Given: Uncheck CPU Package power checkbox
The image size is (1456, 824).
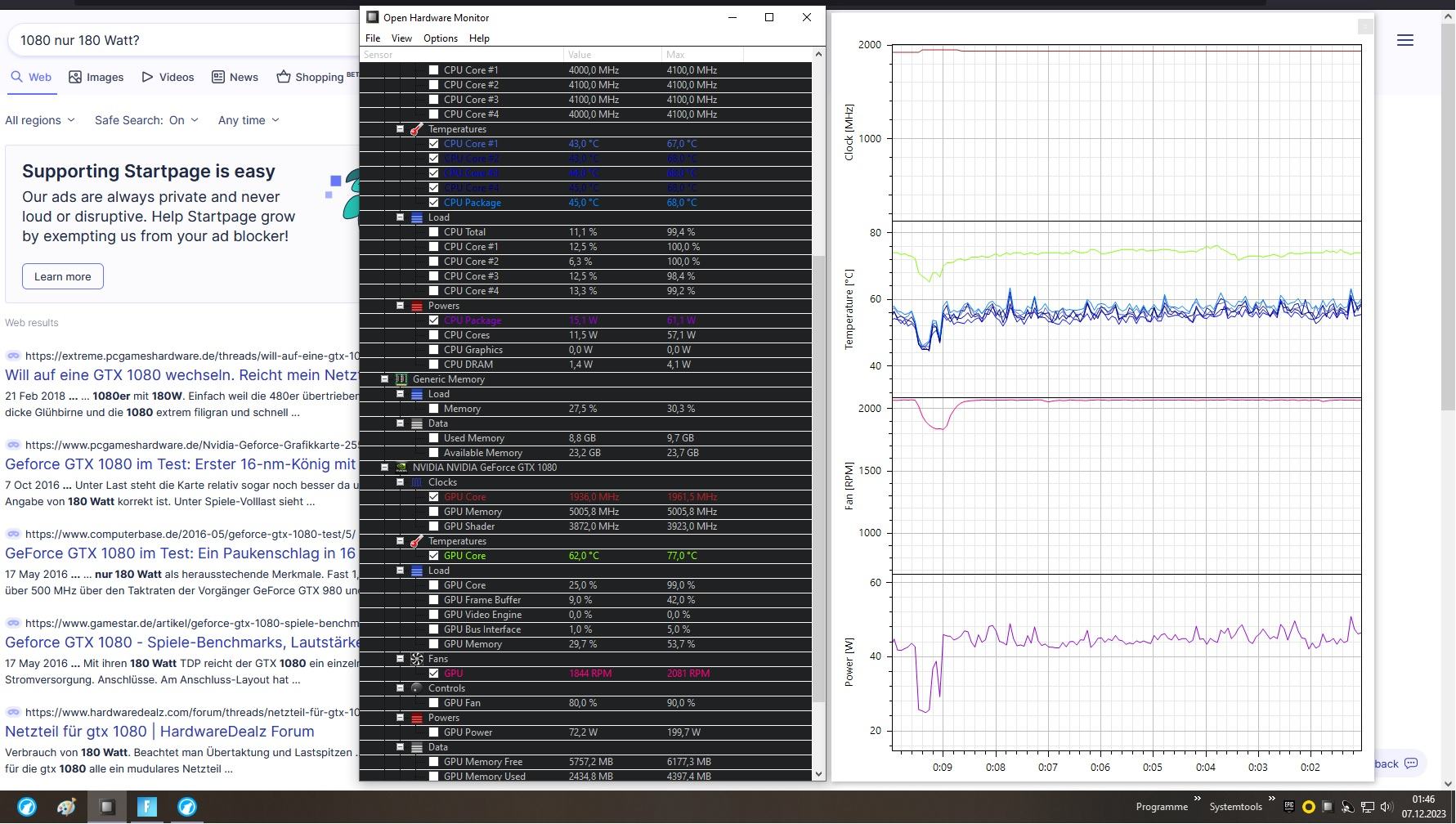Looking at the screenshot, I should click(x=434, y=320).
